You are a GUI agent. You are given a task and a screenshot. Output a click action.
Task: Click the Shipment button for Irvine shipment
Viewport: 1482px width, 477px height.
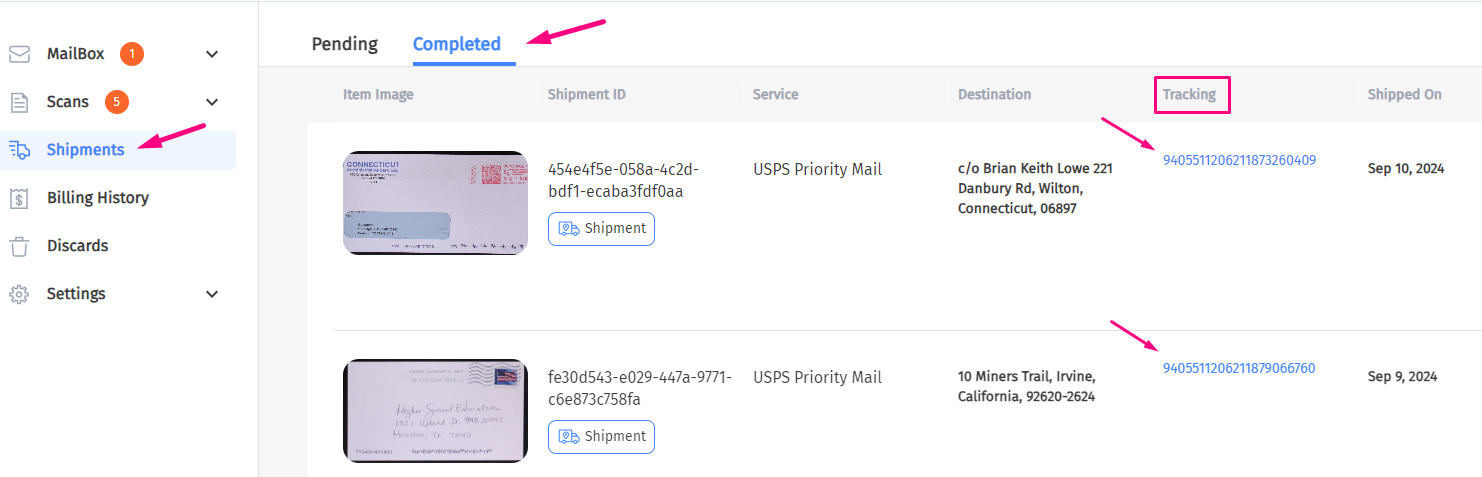pos(601,437)
